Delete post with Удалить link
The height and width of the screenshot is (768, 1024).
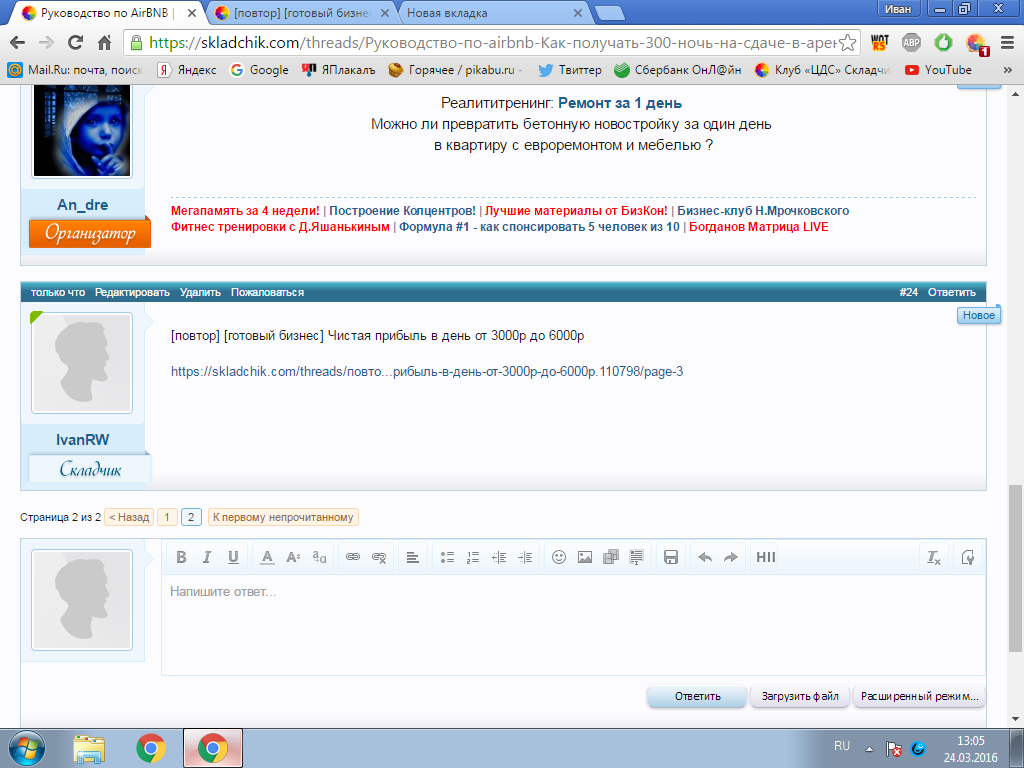click(200, 293)
